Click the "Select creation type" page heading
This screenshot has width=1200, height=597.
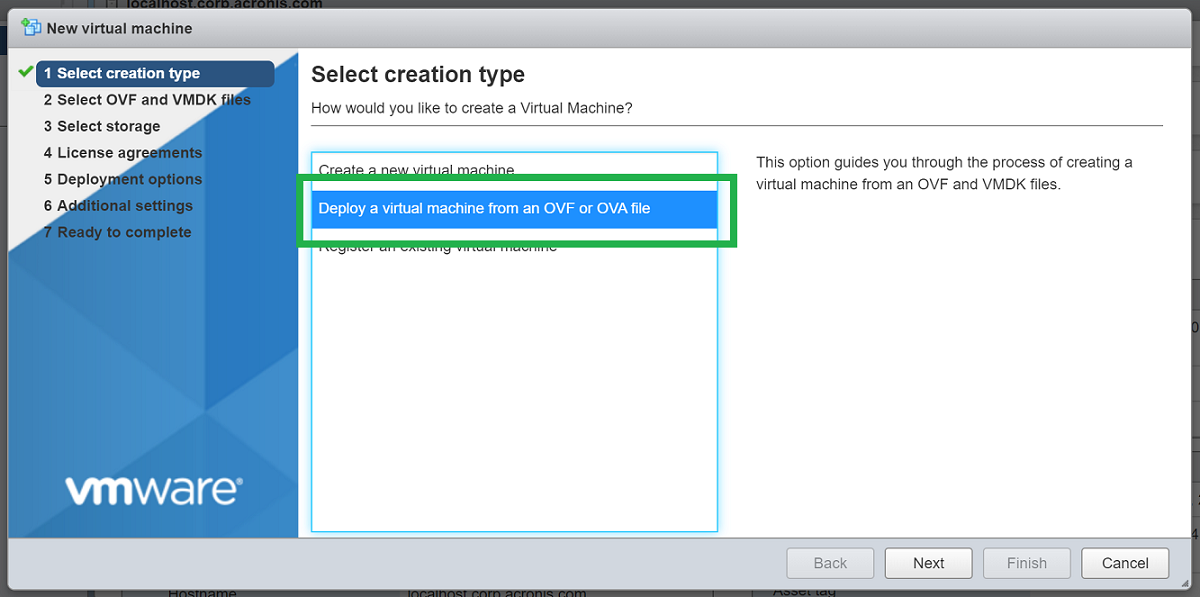pos(419,74)
